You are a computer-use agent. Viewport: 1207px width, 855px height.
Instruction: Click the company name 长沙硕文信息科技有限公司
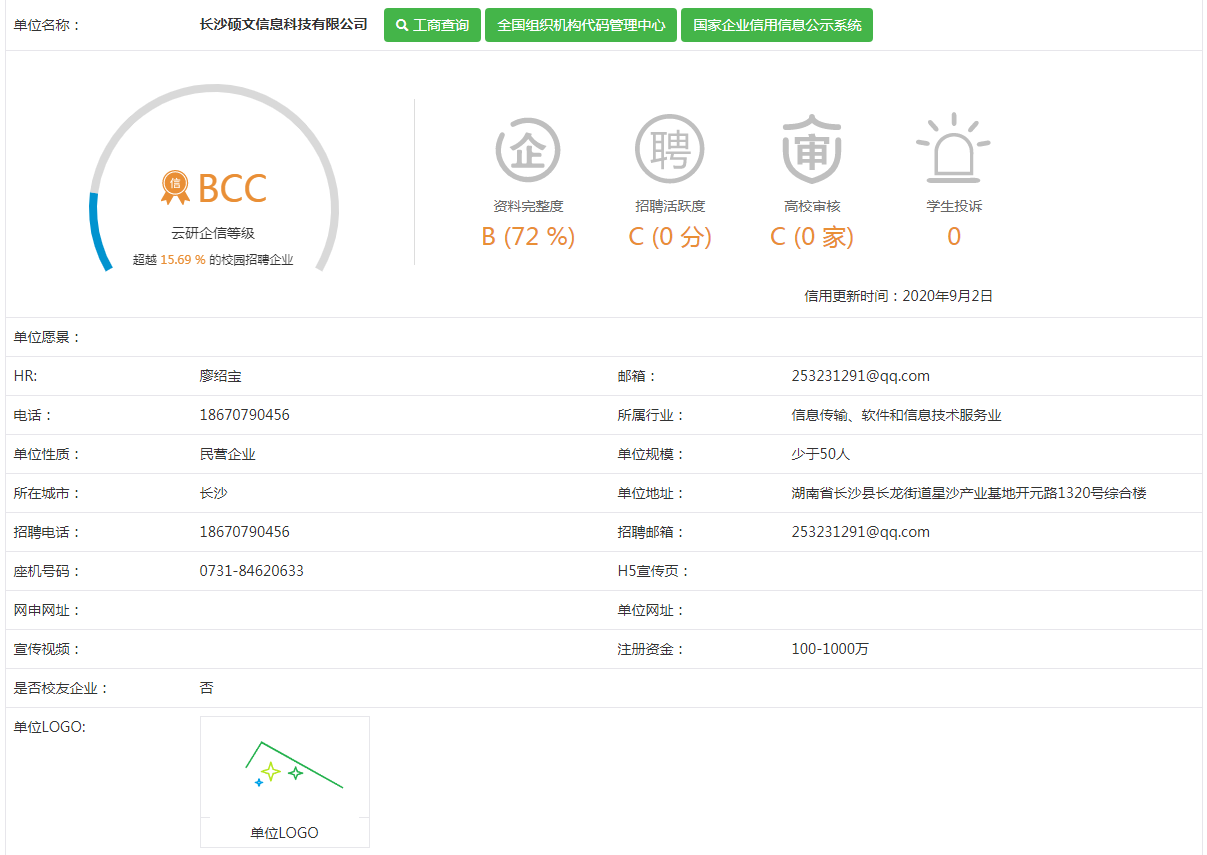pyautogui.click(x=284, y=24)
